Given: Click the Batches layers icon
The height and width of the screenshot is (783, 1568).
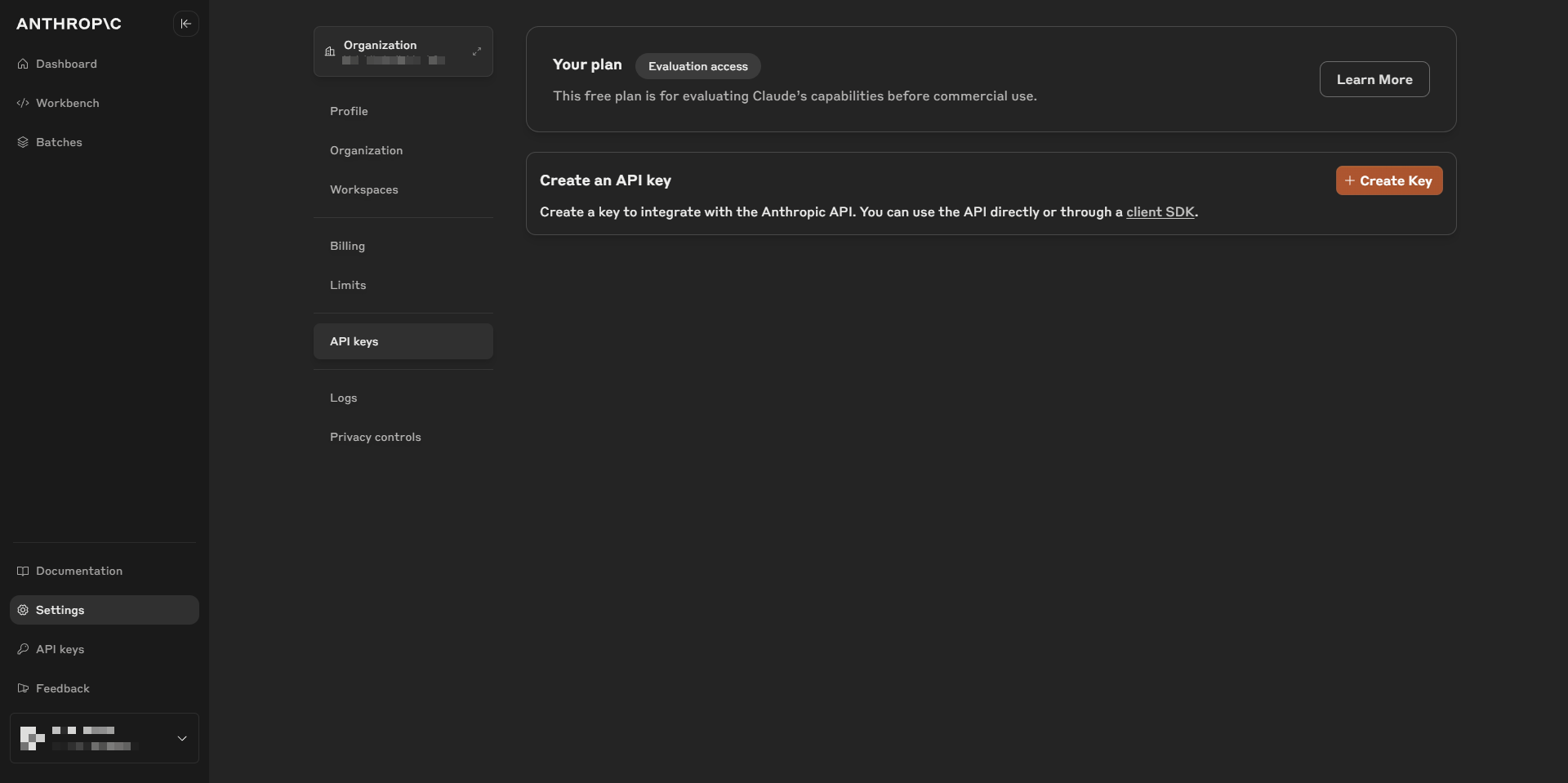Looking at the screenshot, I should 23,142.
